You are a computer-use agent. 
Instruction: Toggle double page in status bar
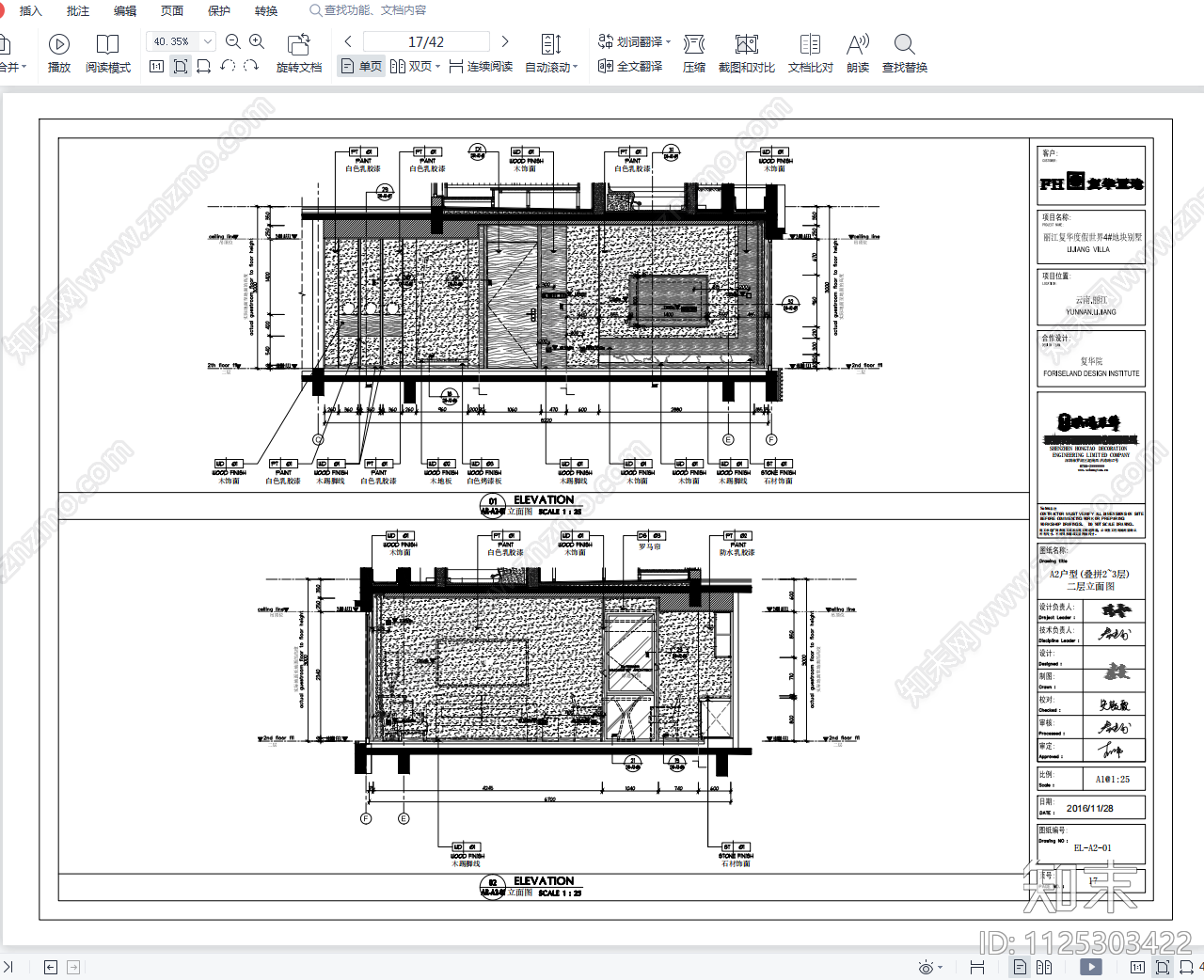[1044, 967]
